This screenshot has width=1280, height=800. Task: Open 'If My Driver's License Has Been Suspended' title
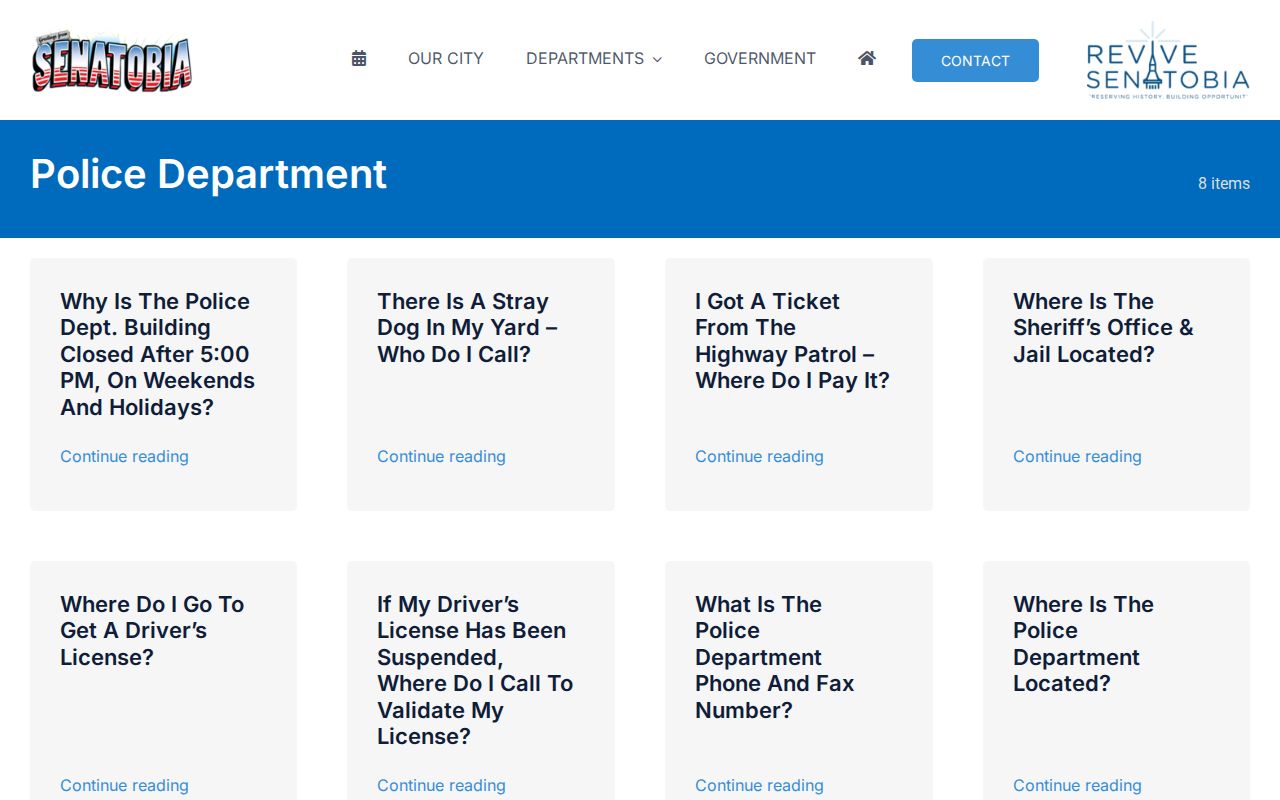tap(475, 670)
